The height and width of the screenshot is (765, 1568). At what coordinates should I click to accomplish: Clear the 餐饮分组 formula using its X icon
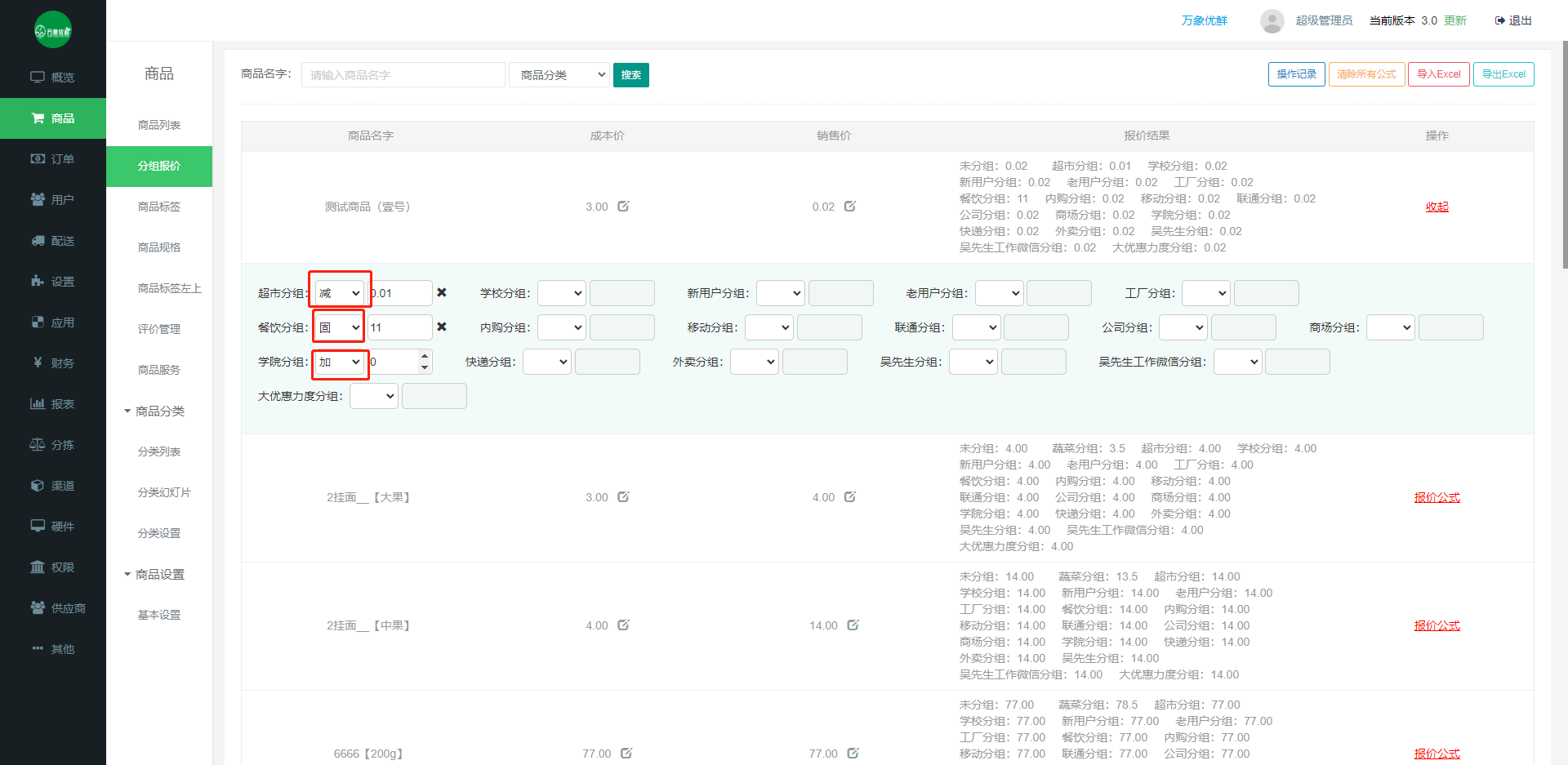tap(442, 327)
